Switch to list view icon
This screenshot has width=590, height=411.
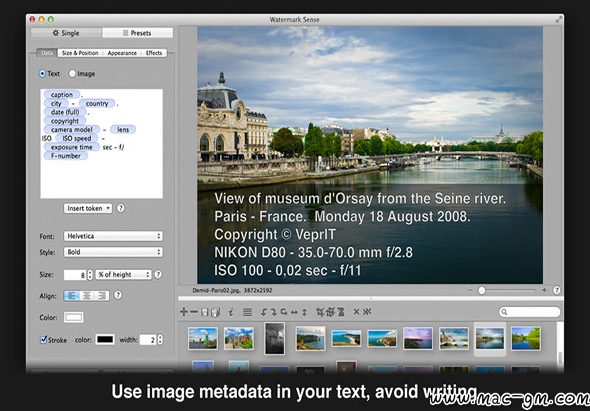247,312
